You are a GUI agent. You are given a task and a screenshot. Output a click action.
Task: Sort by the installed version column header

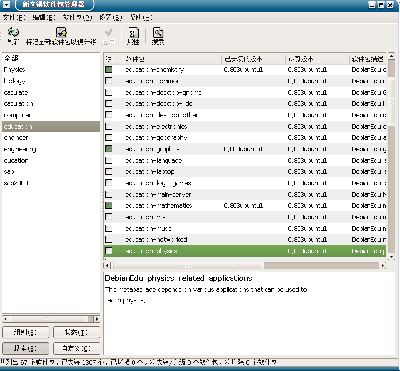point(254,59)
